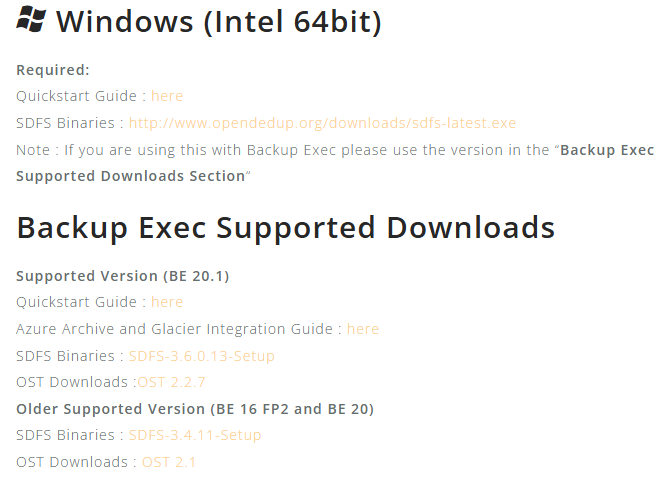The image size is (661, 479).
Task: Click the "Azure Archive and Glacier Integration Guide" label
Action: 175,329
